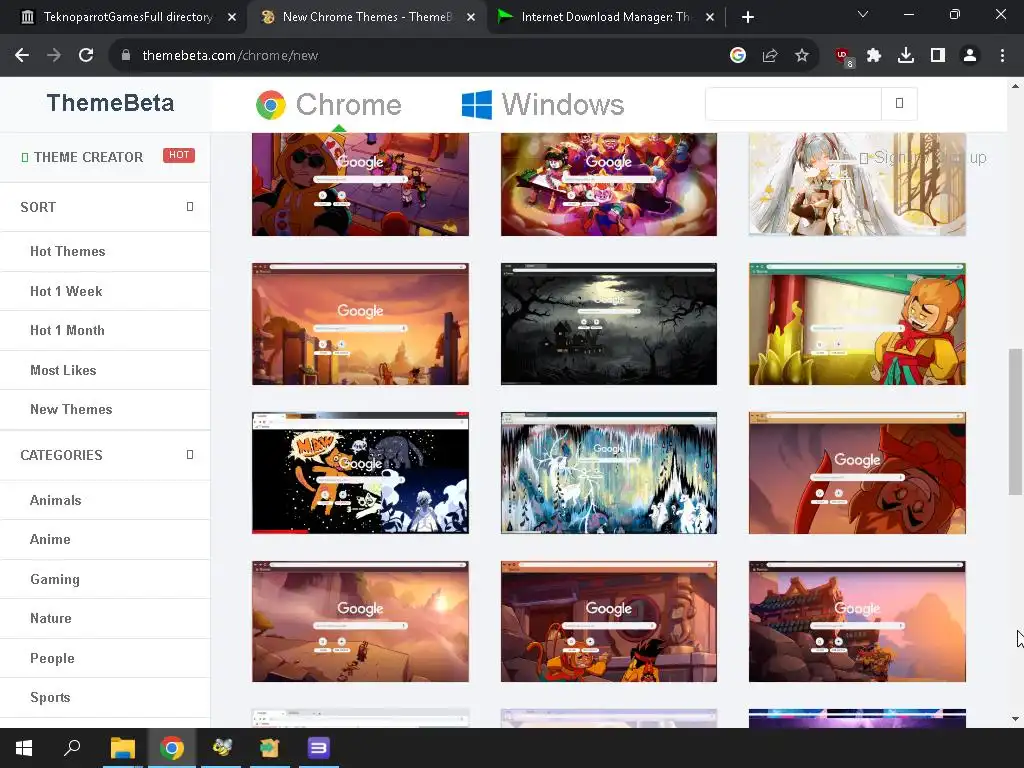
Task: Open Windows taskbar search
Action: [x=72, y=748]
